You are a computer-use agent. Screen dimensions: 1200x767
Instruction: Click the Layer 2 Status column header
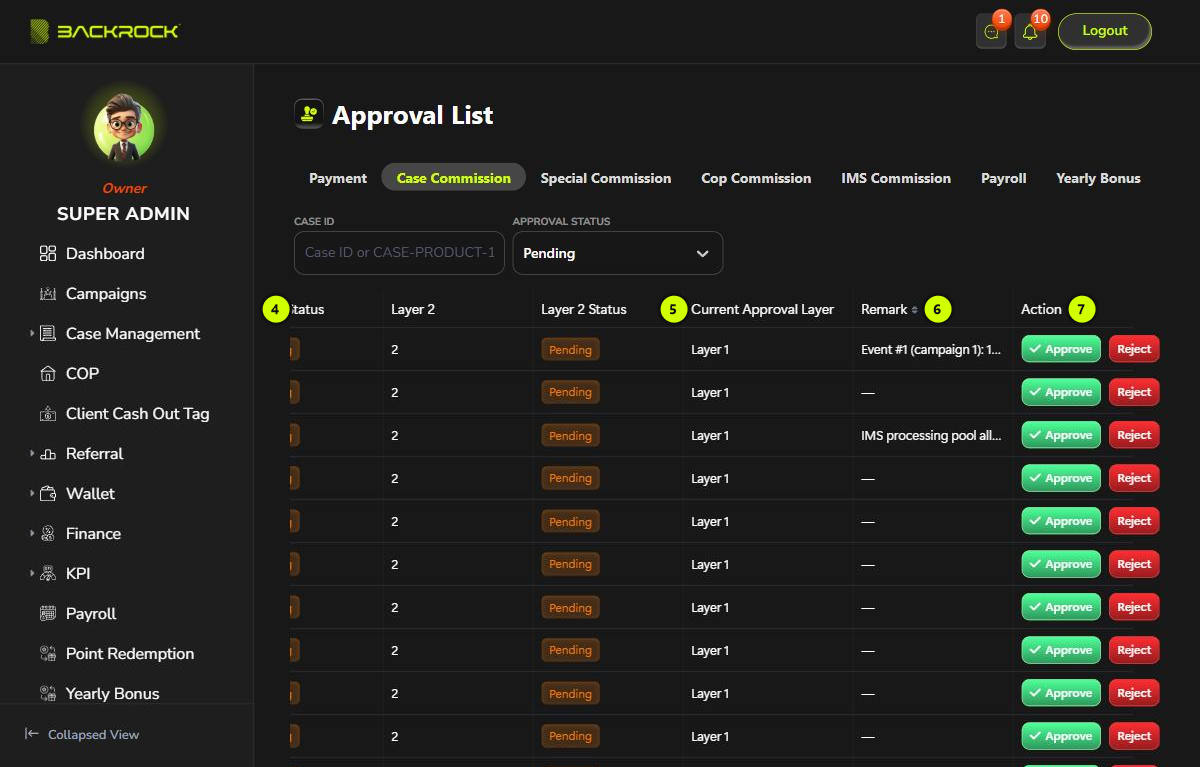584,310
